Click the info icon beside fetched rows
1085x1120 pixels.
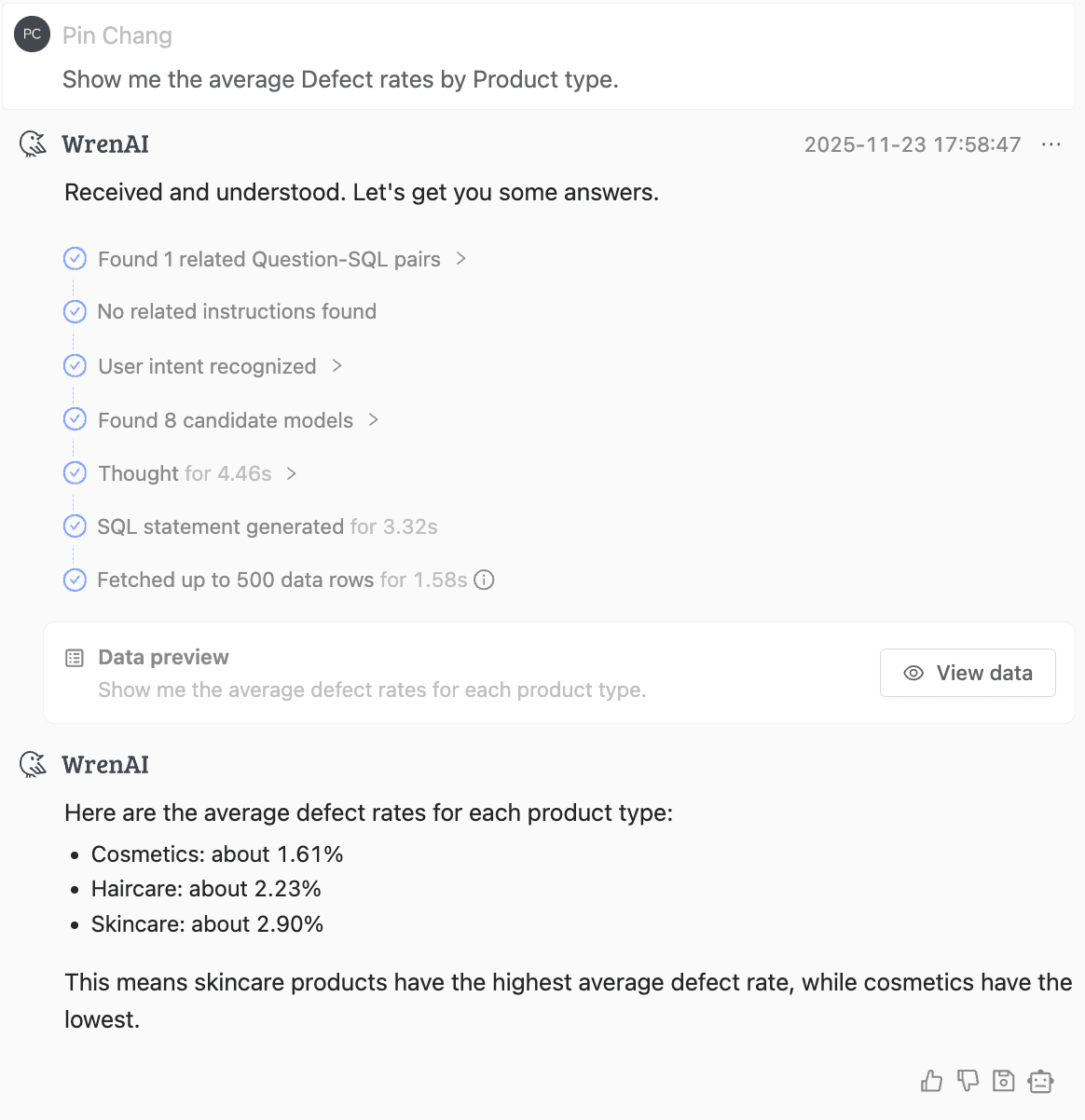click(484, 580)
